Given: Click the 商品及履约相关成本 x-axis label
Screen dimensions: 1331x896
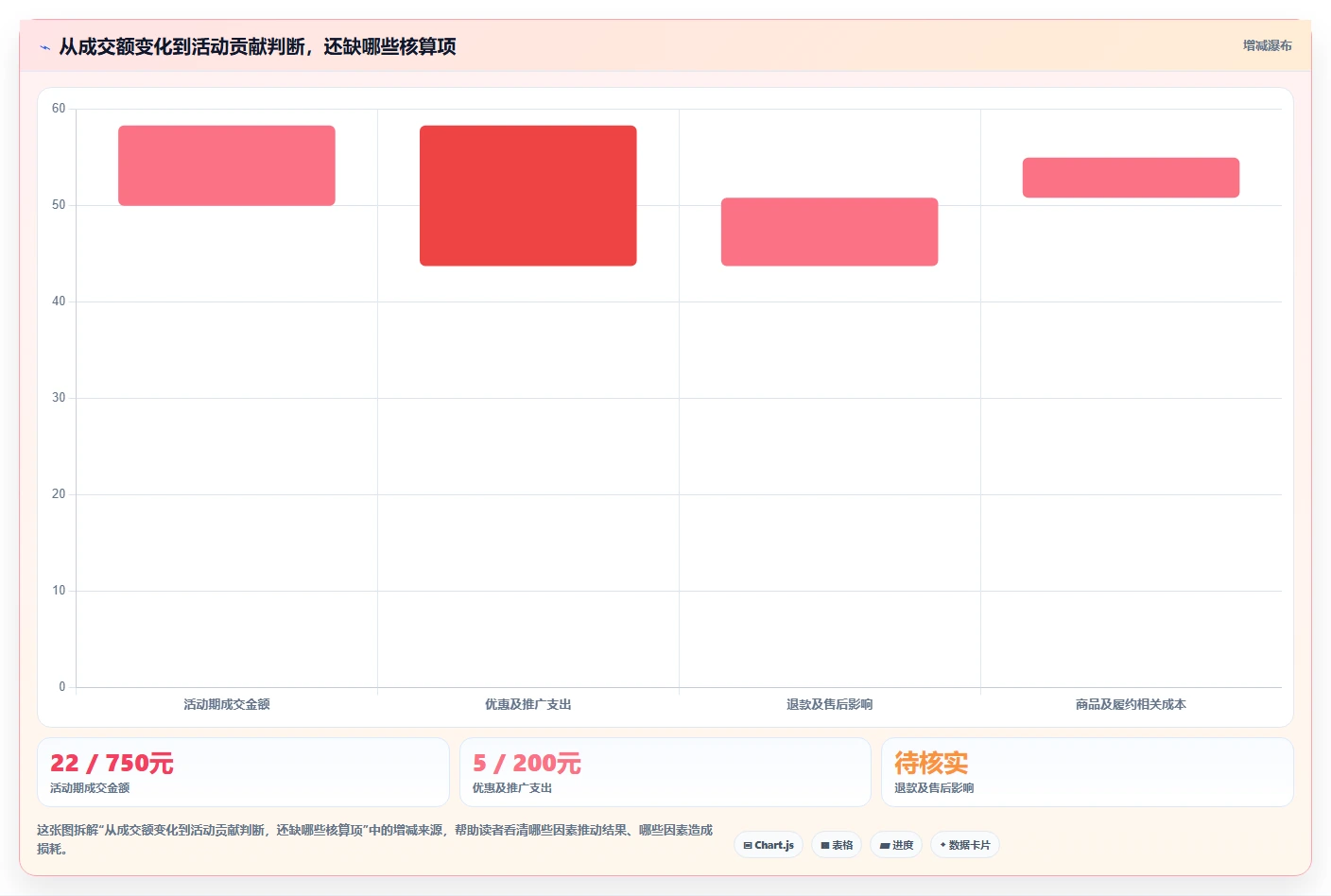Looking at the screenshot, I should (1131, 704).
